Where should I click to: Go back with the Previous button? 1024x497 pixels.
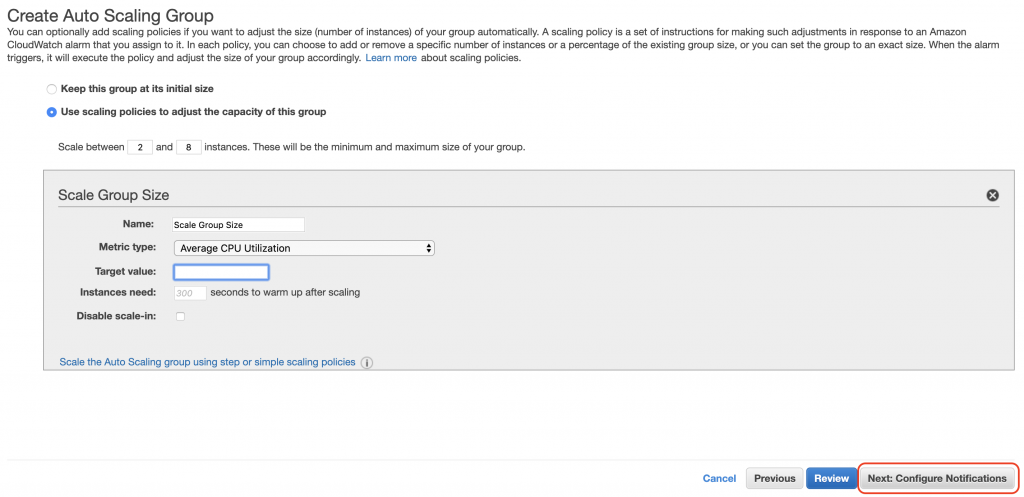click(774, 479)
